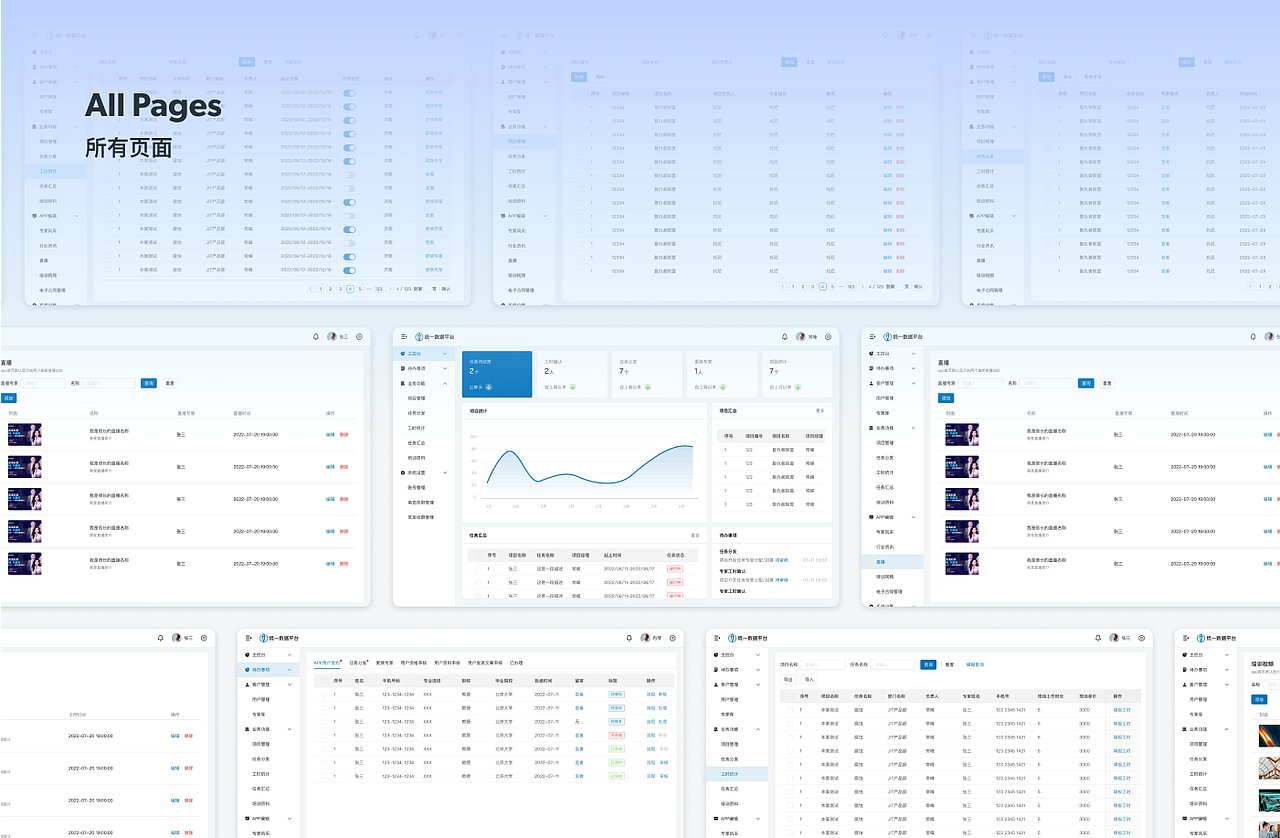
Task: Click 主控台 sidebar icon in chart dashboard
Action: click(x=403, y=354)
